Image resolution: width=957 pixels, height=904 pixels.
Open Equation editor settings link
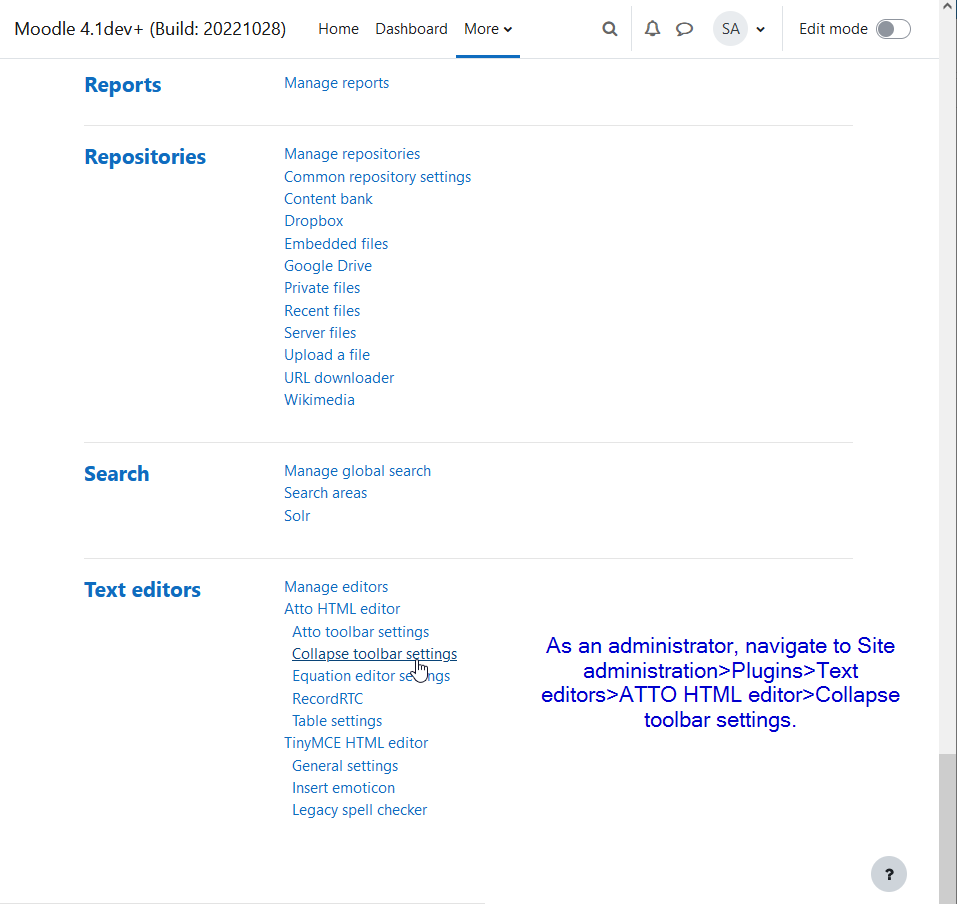(x=371, y=676)
